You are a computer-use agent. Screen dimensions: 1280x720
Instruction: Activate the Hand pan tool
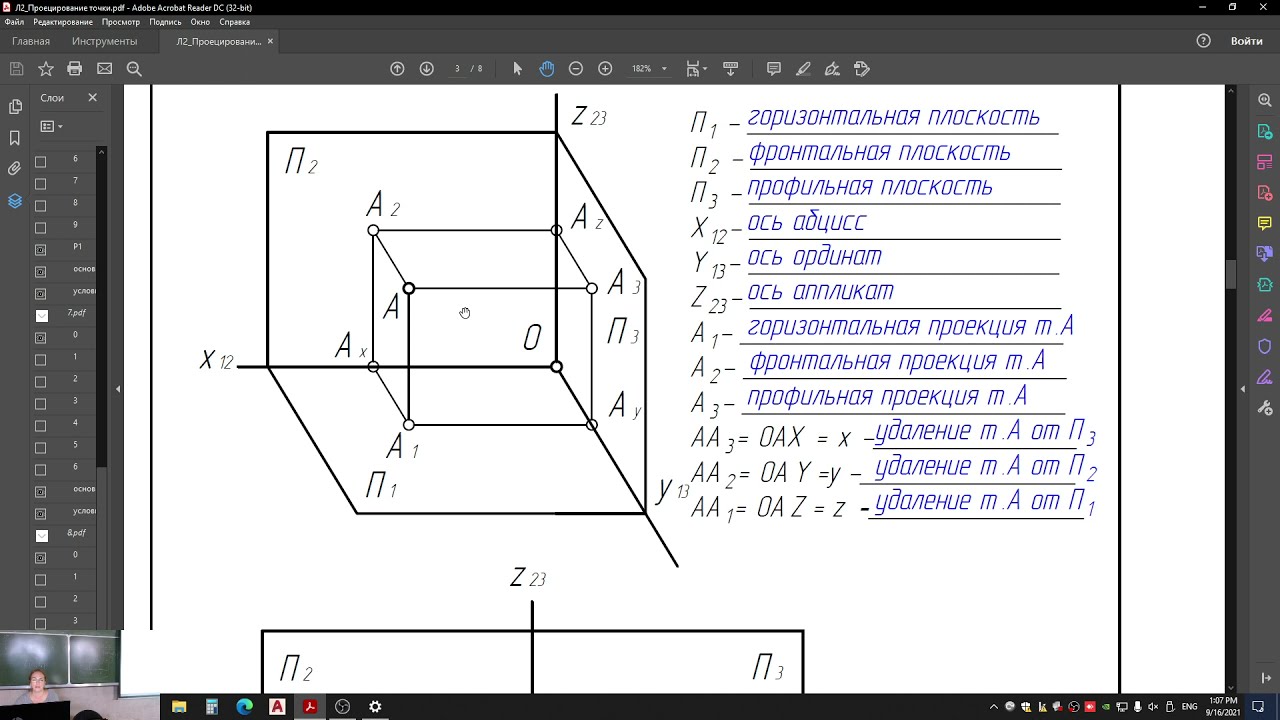pyautogui.click(x=546, y=69)
